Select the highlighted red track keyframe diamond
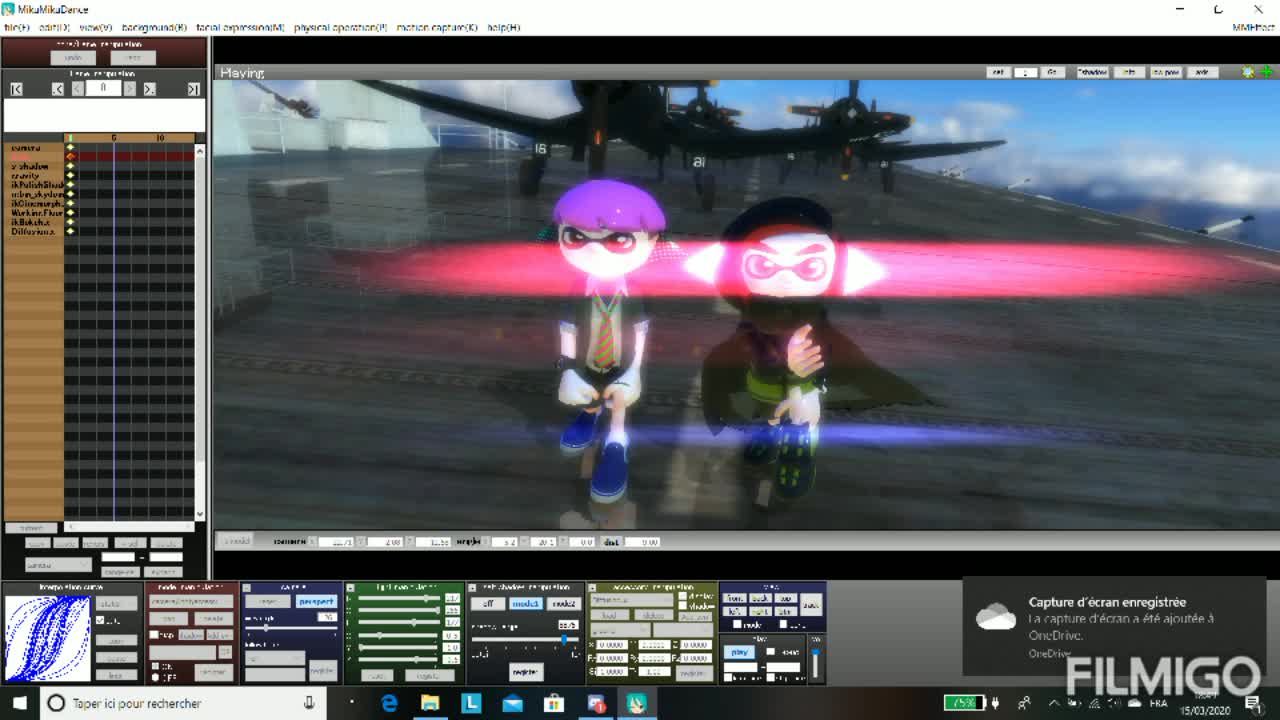 point(70,156)
